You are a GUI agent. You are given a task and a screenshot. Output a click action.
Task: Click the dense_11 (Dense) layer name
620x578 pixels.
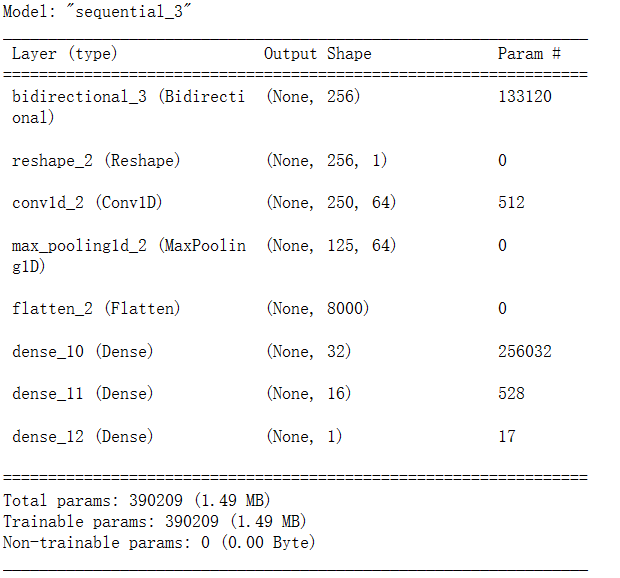83,394
